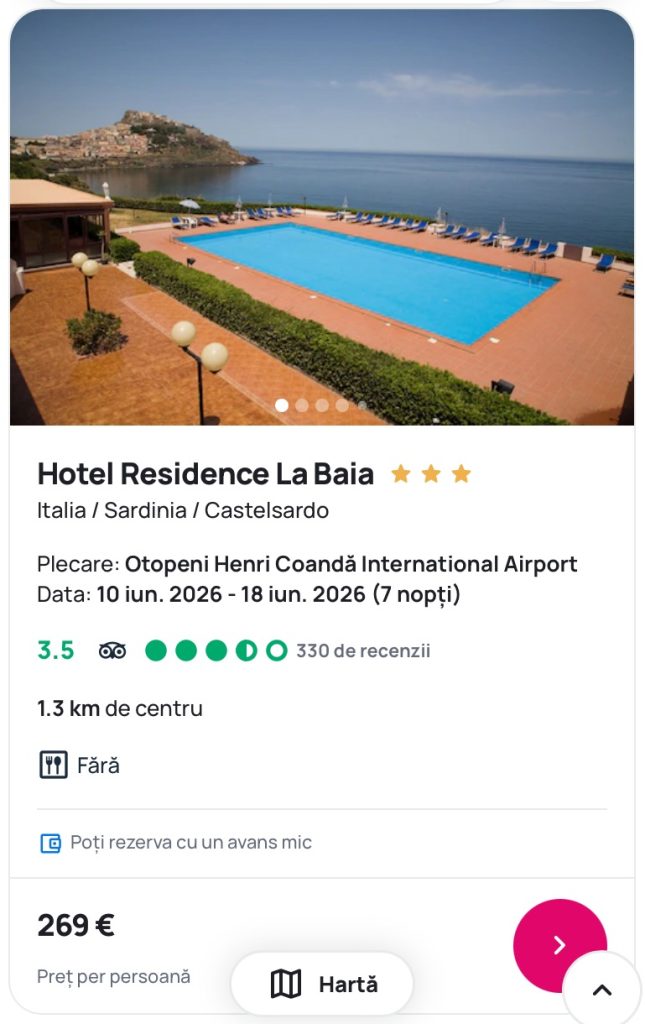Switch to the second photo carousel dot
The width and height of the screenshot is (645, 1024).
302,405
